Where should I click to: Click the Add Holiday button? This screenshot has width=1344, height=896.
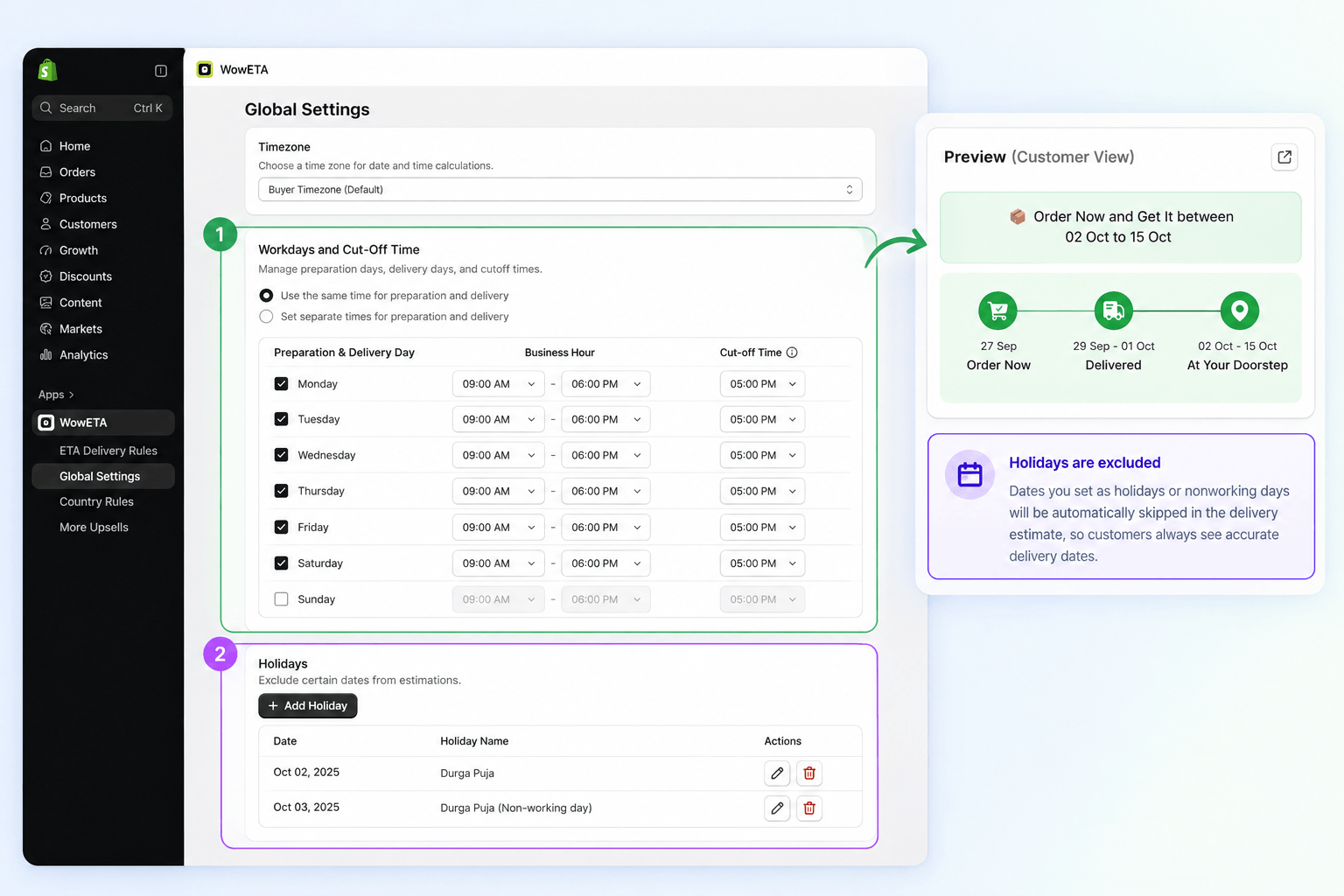pos(308,706)
